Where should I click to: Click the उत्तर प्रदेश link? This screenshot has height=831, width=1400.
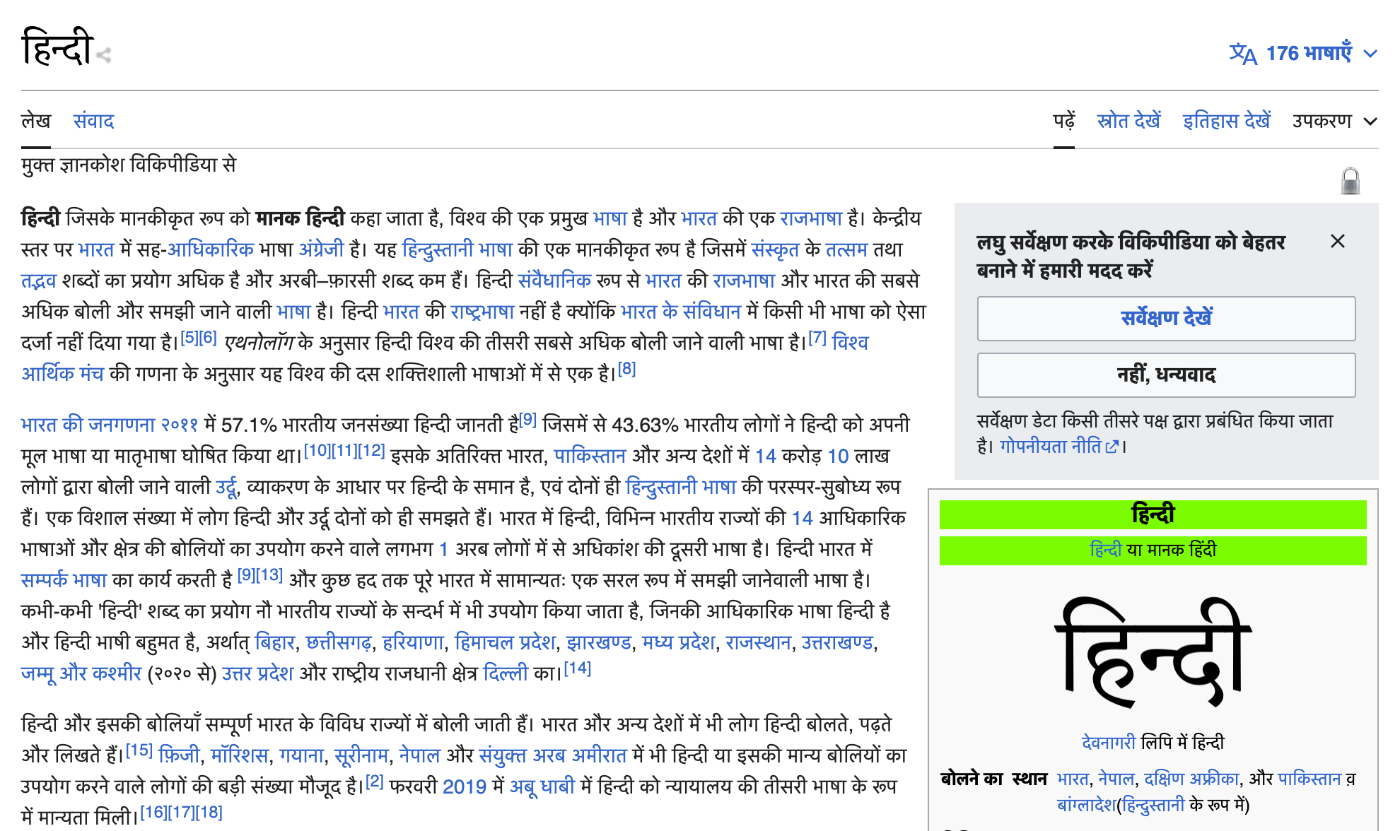click(x=258, y=672)
